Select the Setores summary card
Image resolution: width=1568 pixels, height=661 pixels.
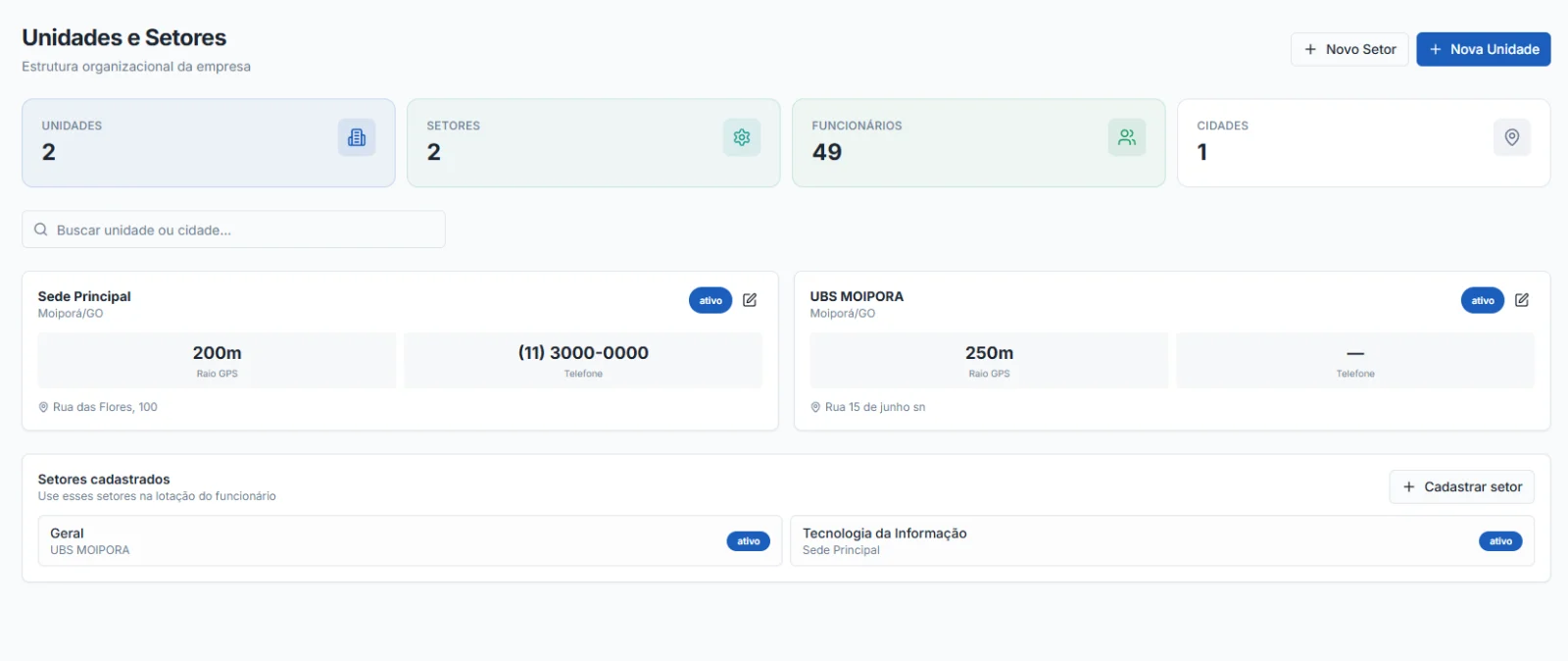tap(594, 142)
